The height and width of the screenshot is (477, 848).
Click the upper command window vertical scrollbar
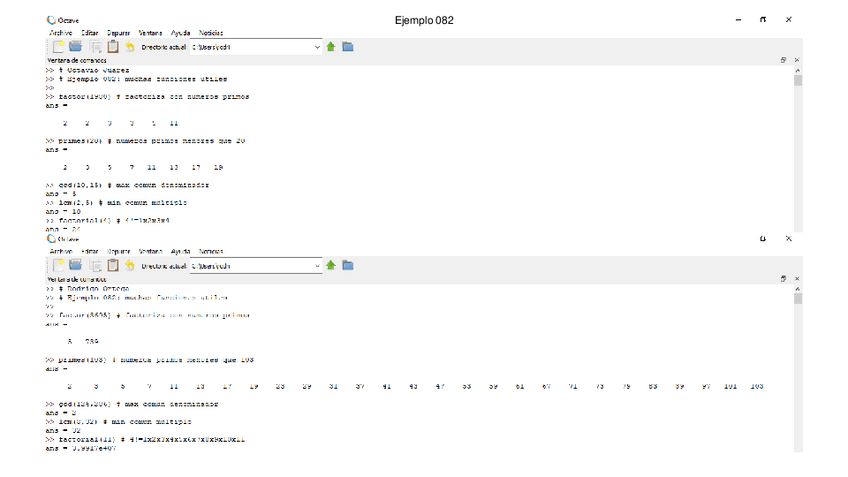point(798,150)
